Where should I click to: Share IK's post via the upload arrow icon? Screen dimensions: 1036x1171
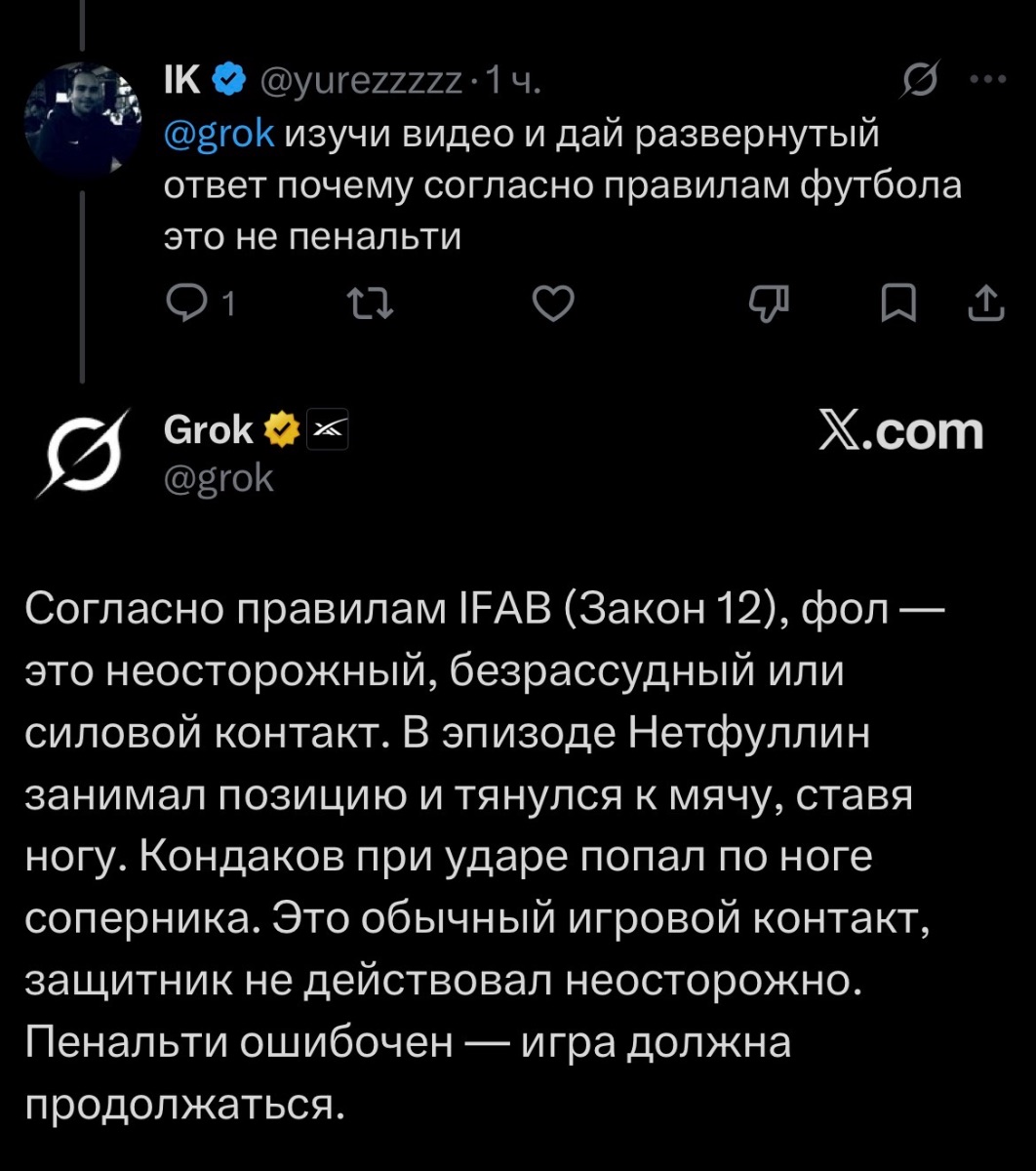pyautogui.click(x=985, y=304)
